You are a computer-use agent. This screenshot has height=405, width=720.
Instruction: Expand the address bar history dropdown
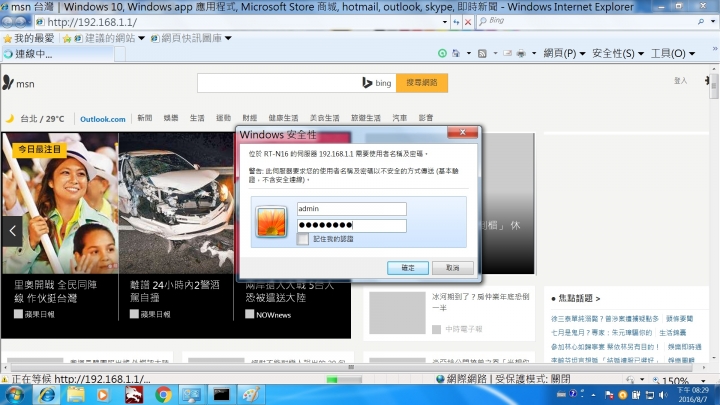[444, 22]
